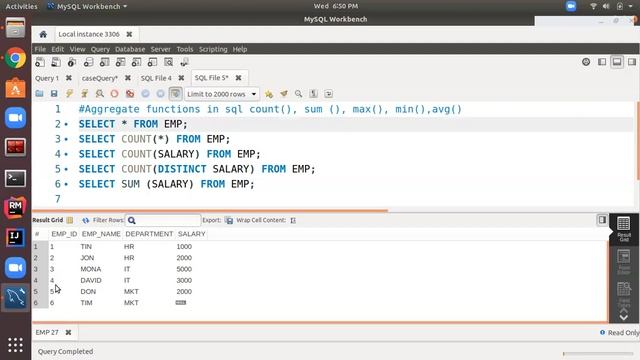Open the system status menu arrow
The image size is (640, 360).
click(631, 6)
